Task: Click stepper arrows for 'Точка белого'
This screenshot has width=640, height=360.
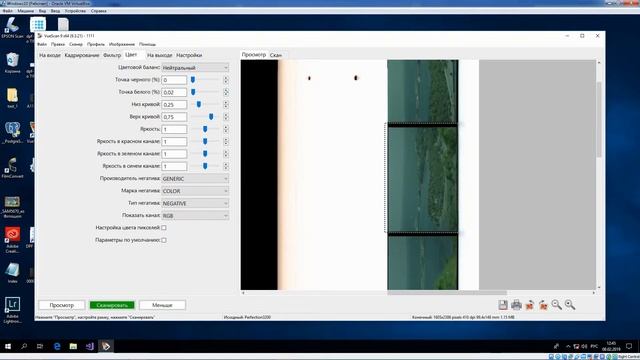Action: coord(226,92)
